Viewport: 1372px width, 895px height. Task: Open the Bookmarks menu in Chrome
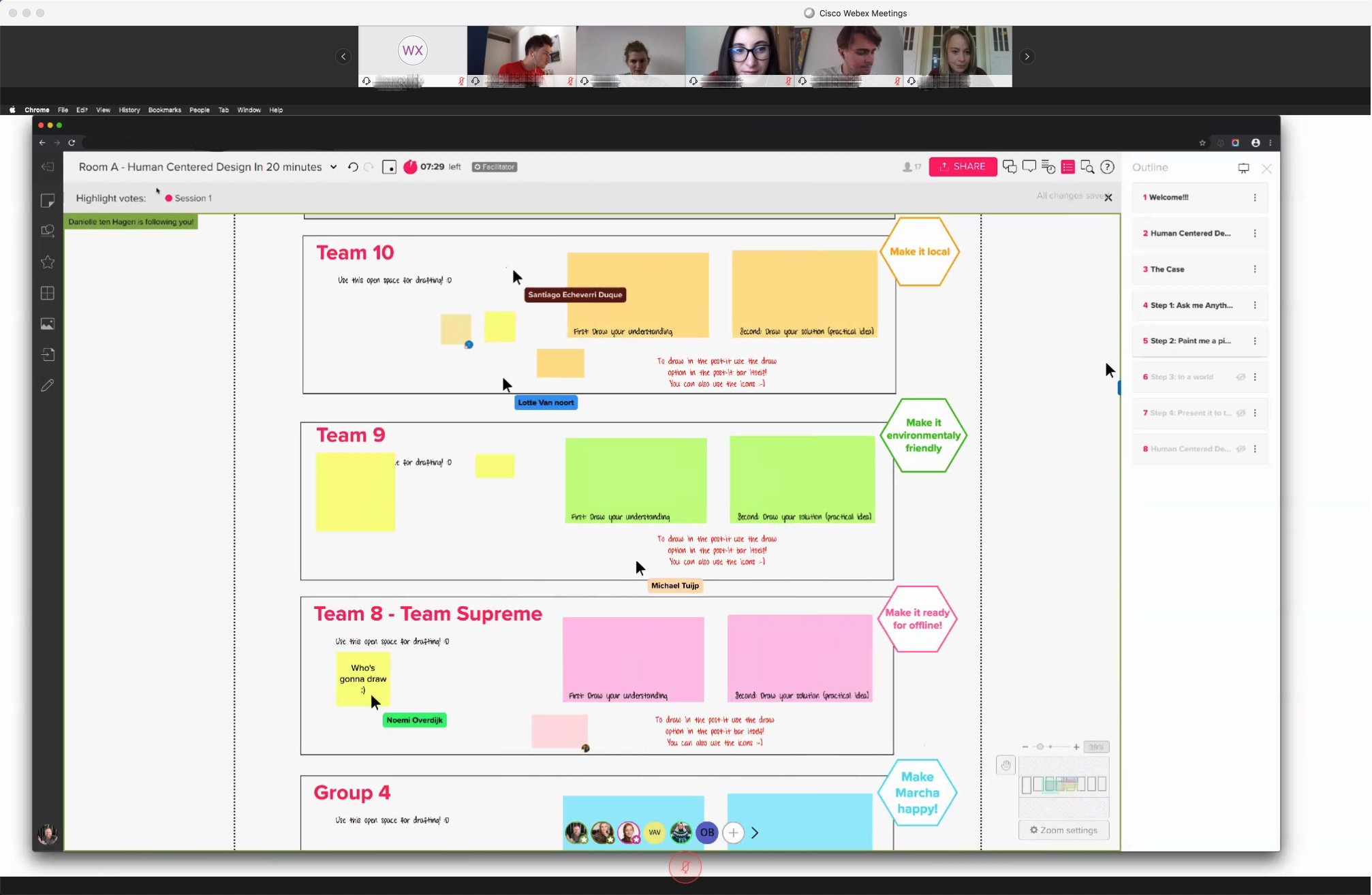tap(164, 110)
